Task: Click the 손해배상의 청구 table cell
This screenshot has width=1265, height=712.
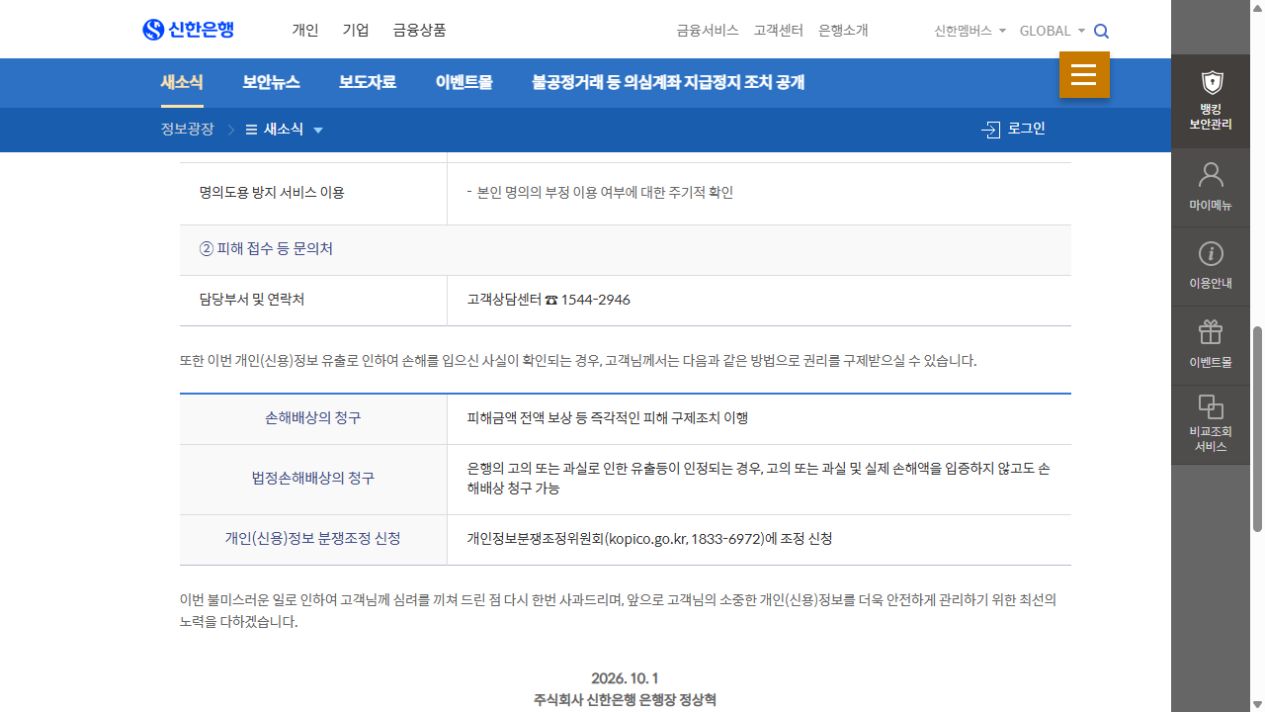Action: tap(313, 418)
